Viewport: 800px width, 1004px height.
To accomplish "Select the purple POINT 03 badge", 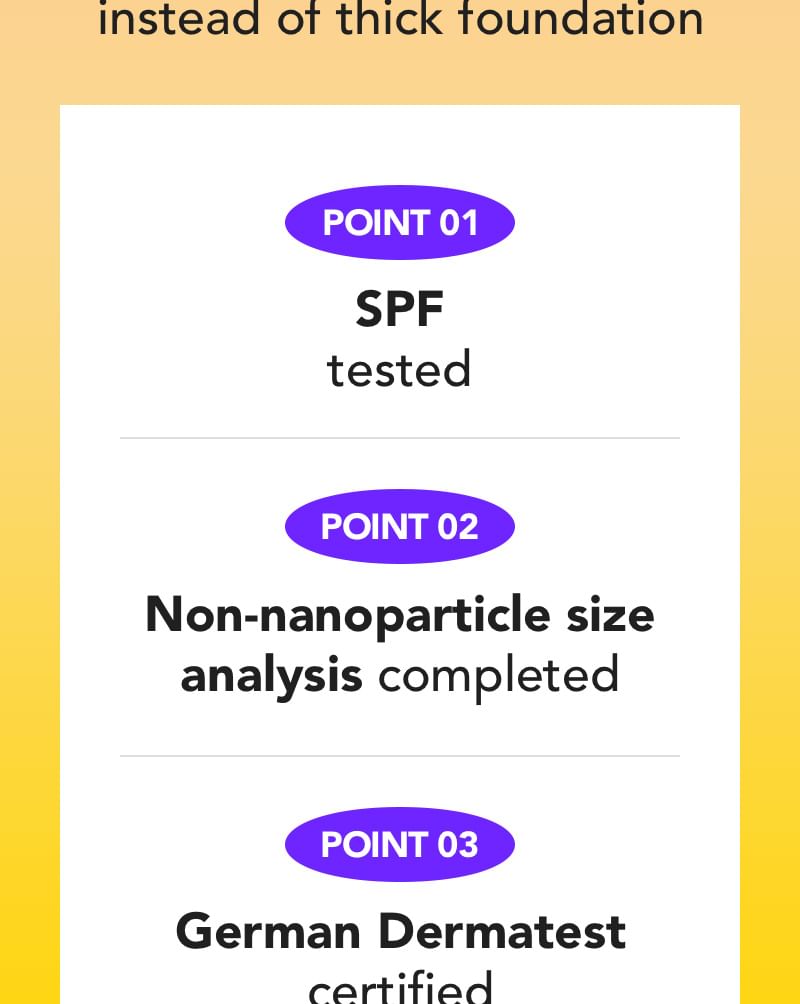I will point(399,845).
